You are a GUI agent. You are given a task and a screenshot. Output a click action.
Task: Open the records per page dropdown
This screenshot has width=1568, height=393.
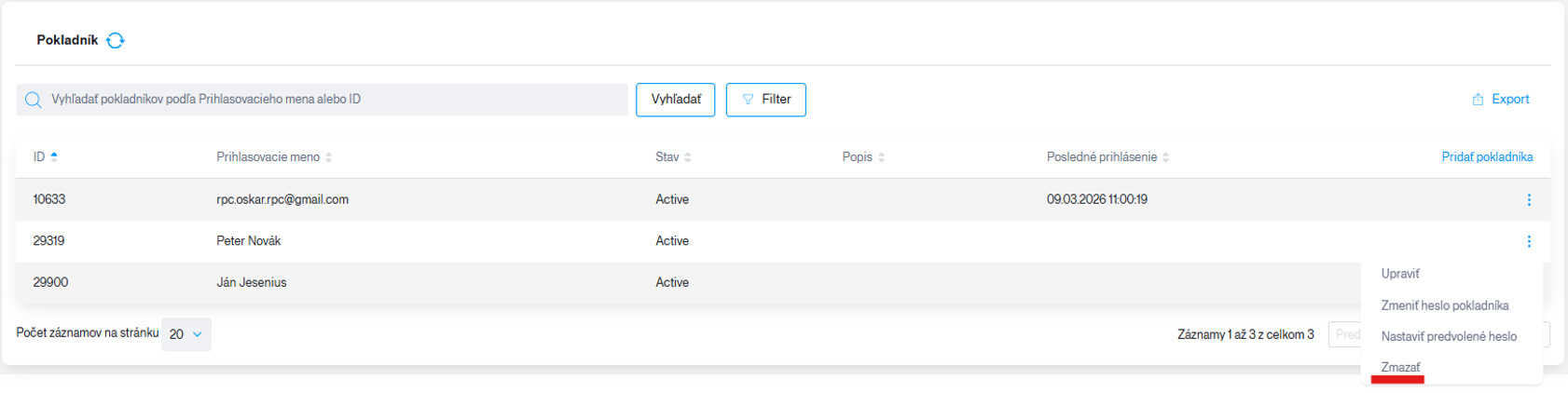coord(186,334)
